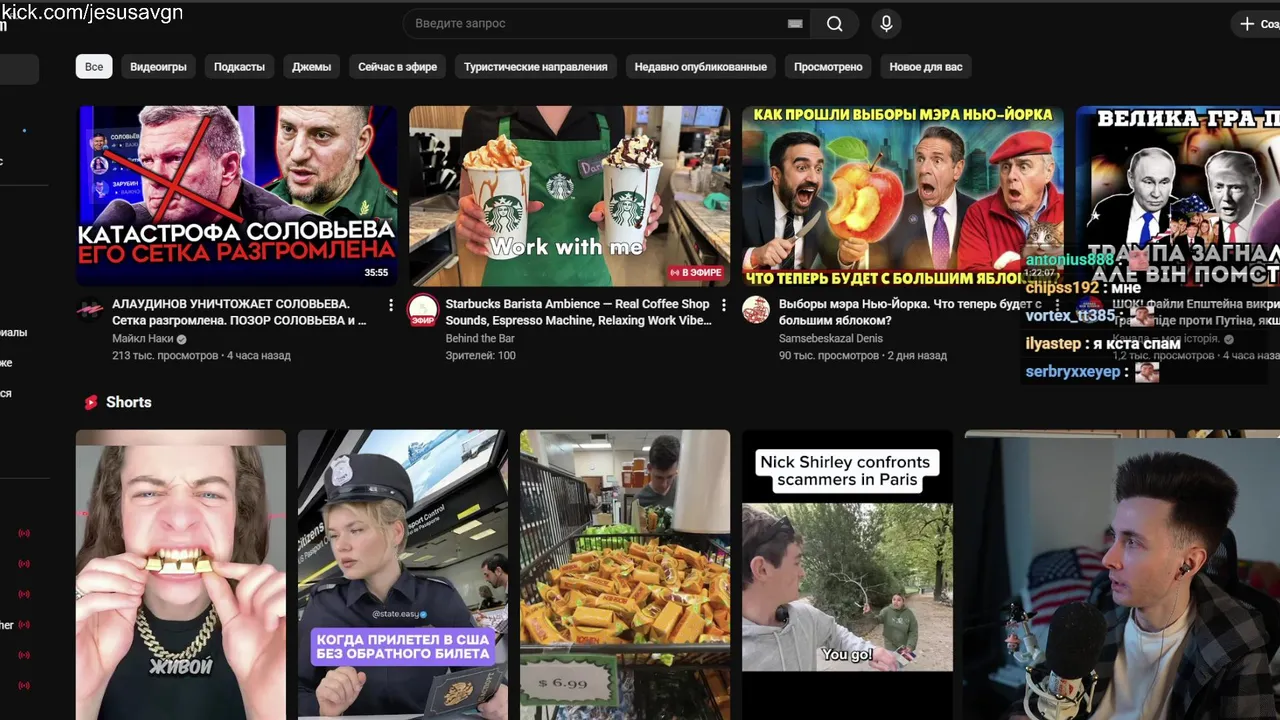Select the Все filter chip
The width and height of the screenshot is (1280, 720).
coord(94,67)
